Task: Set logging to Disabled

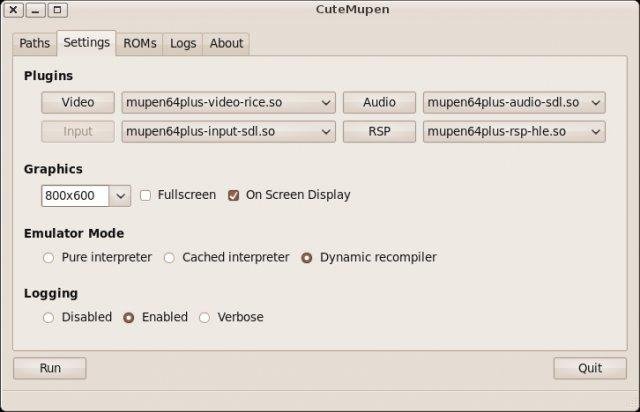Action: point(48,317)
